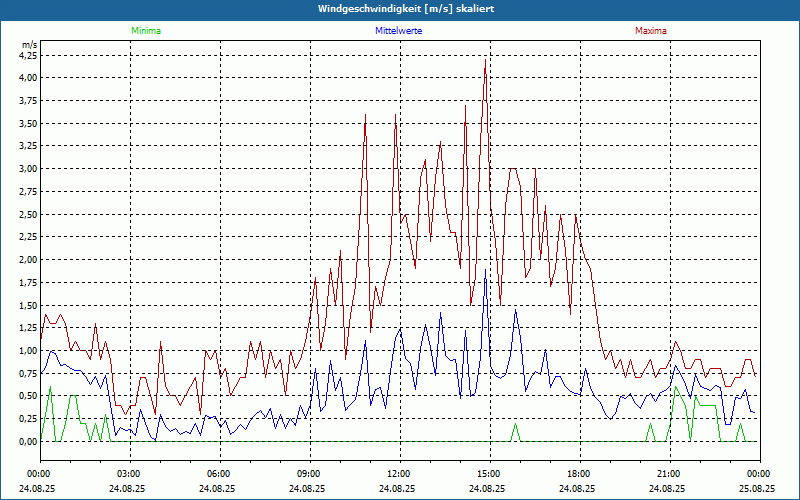This screenshot has height=500, width=800.
Task: Select the 1,00 y-axis tick label
Action: pos(27,351)
